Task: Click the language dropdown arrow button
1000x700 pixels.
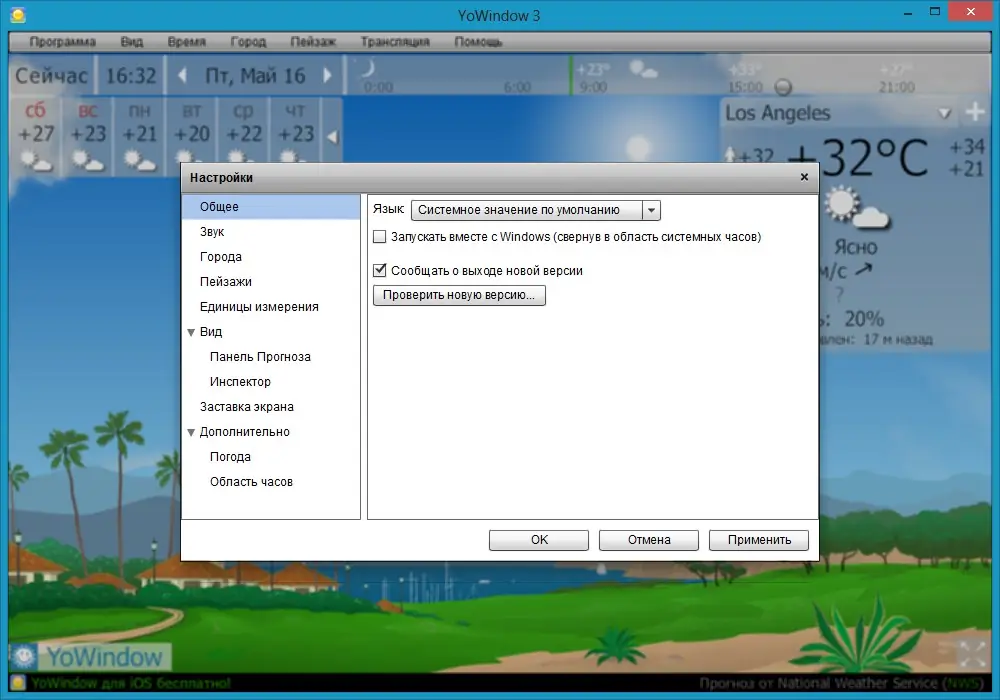Action: (x=651, y=210)
